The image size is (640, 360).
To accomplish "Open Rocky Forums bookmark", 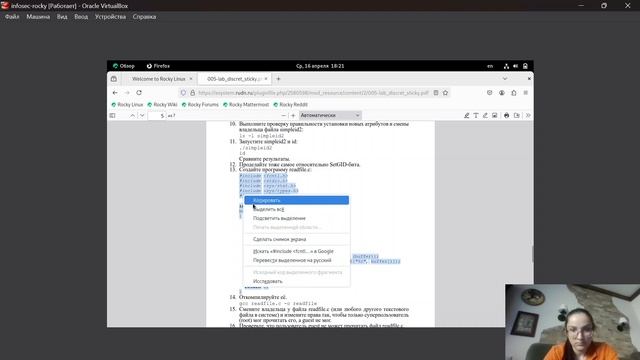I will click(200, 104).
